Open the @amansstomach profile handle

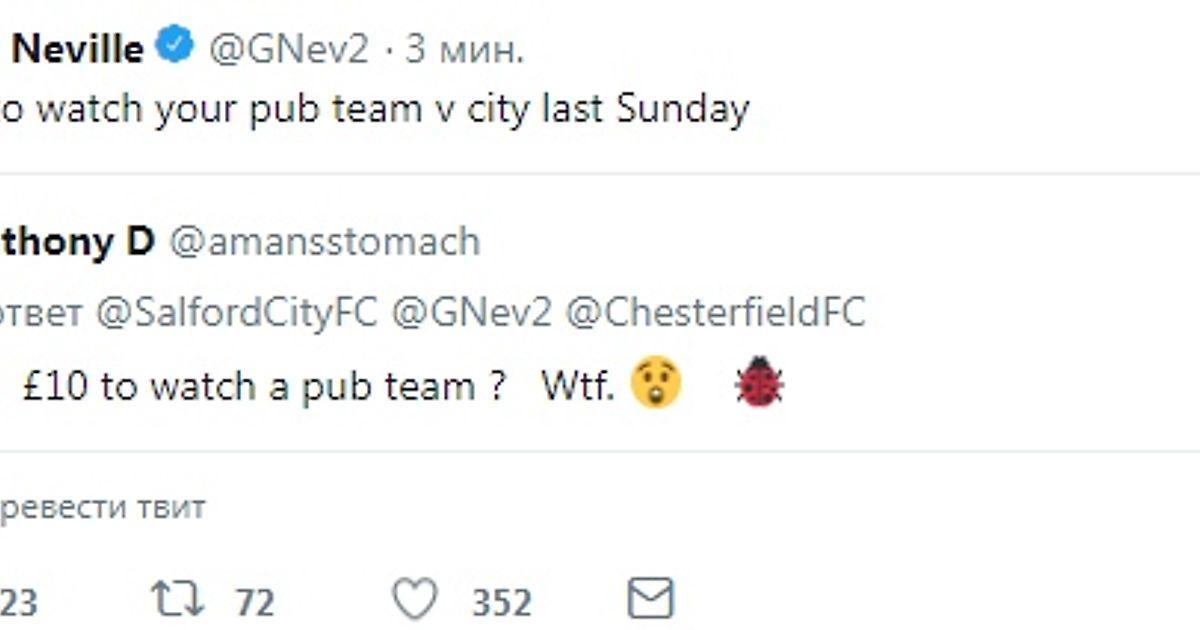(x=324, y=241)
